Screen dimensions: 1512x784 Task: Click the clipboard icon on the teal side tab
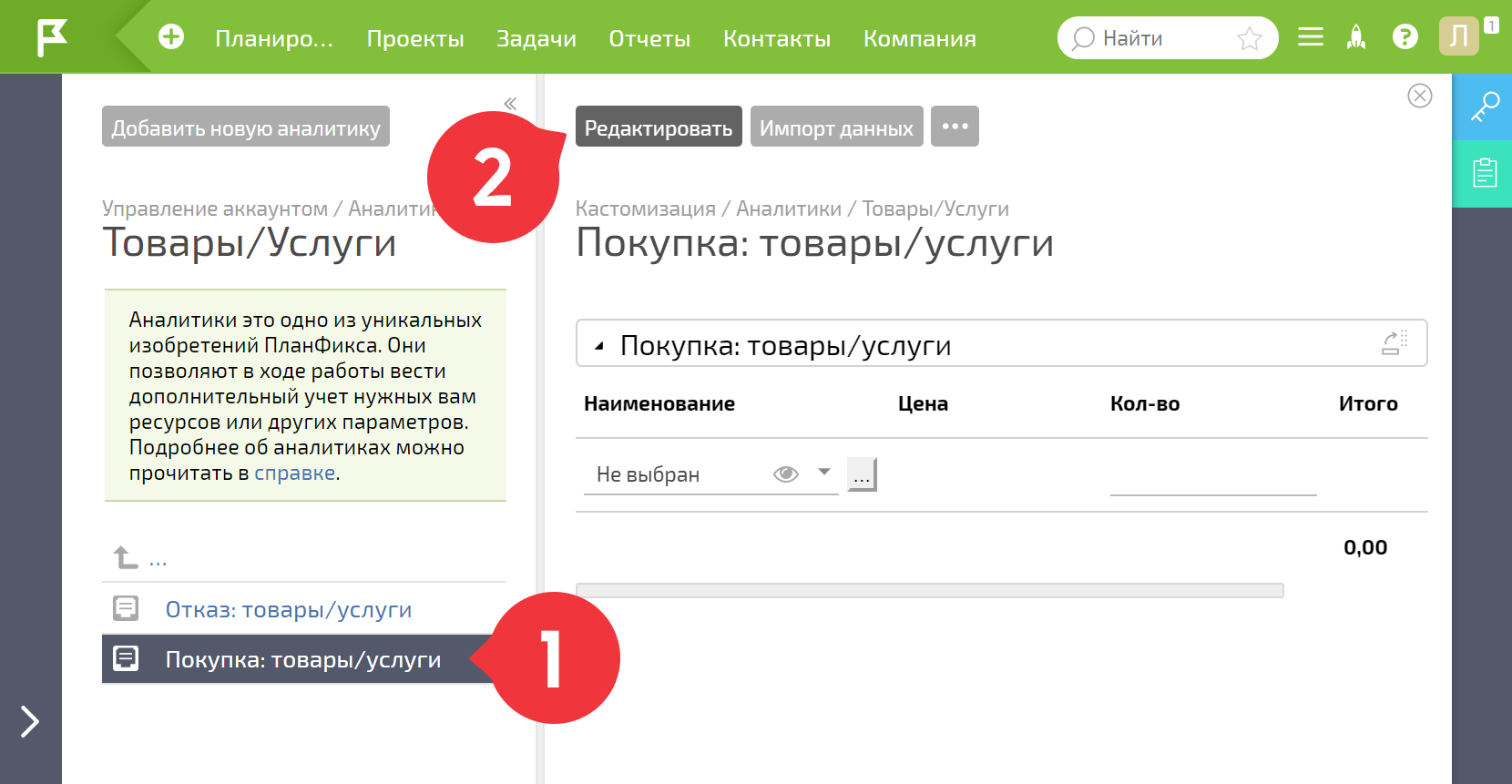point(1485,172)
